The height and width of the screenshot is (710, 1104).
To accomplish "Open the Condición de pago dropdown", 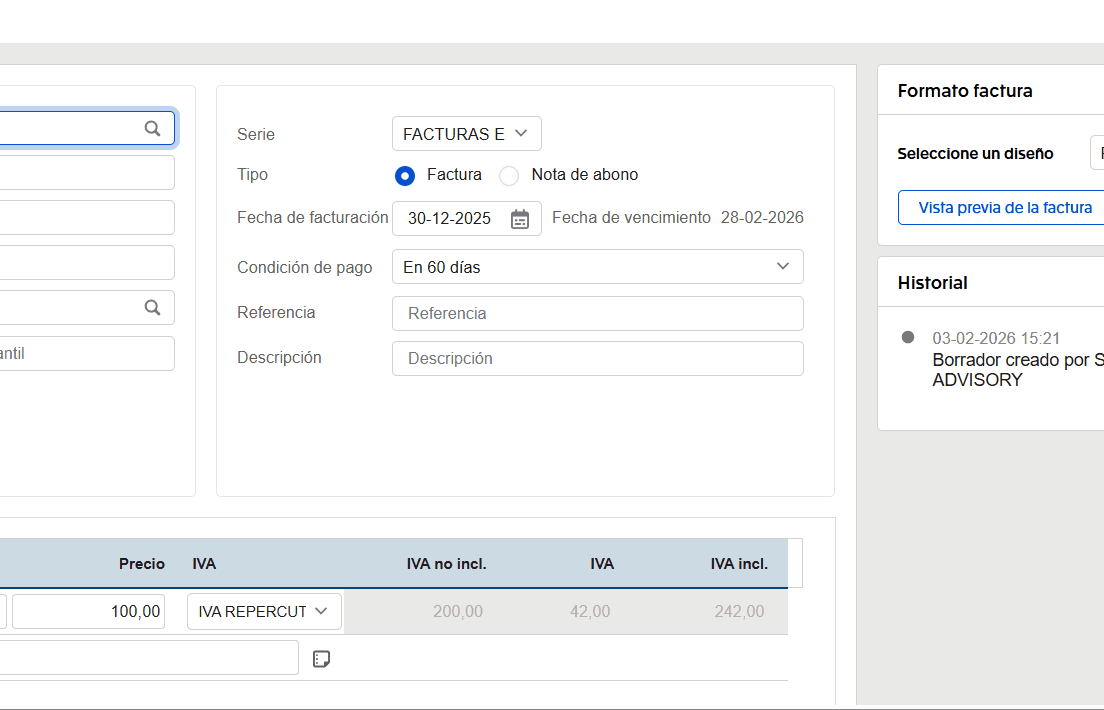I will tap(597, 267).
